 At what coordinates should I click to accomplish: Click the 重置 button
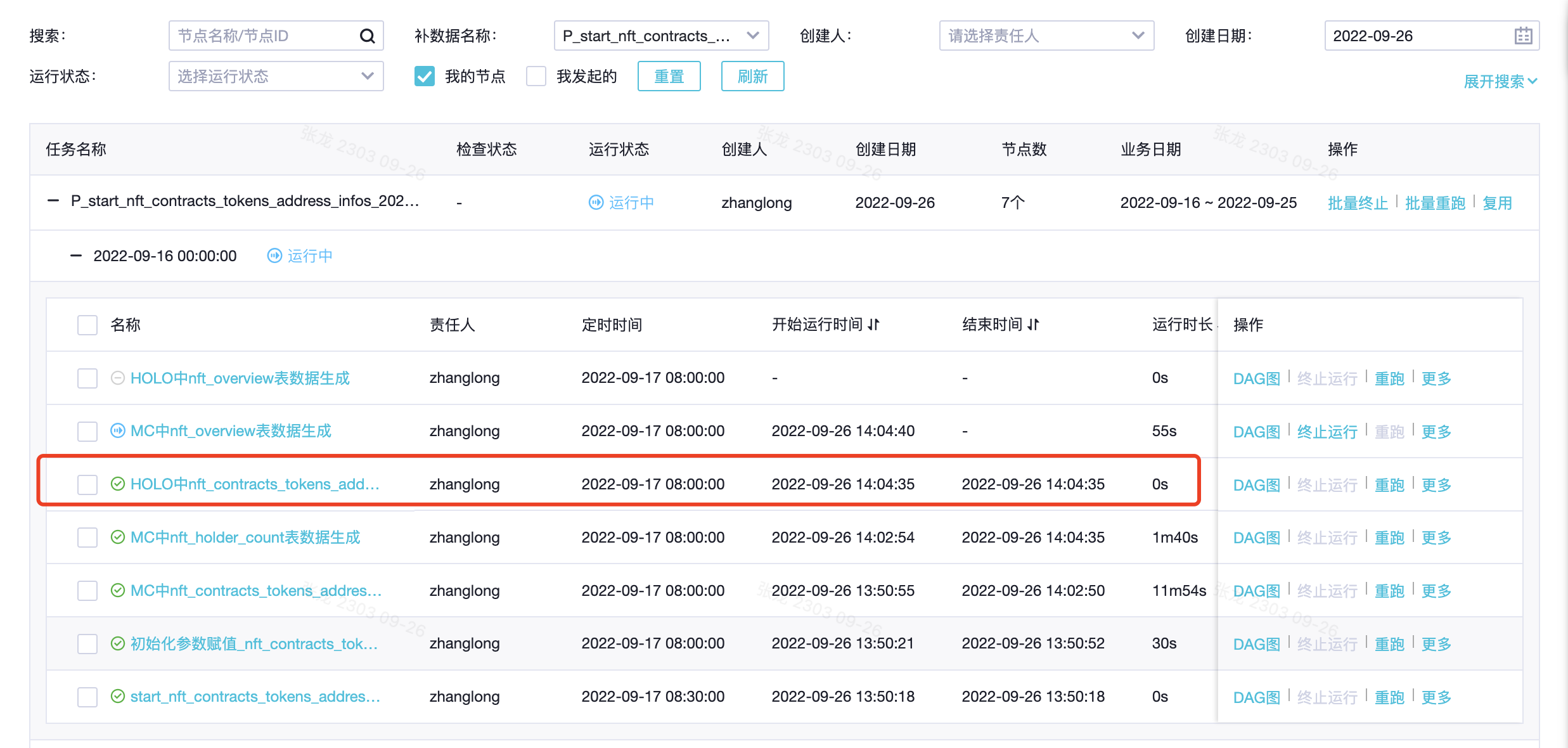tap(669, 76)
